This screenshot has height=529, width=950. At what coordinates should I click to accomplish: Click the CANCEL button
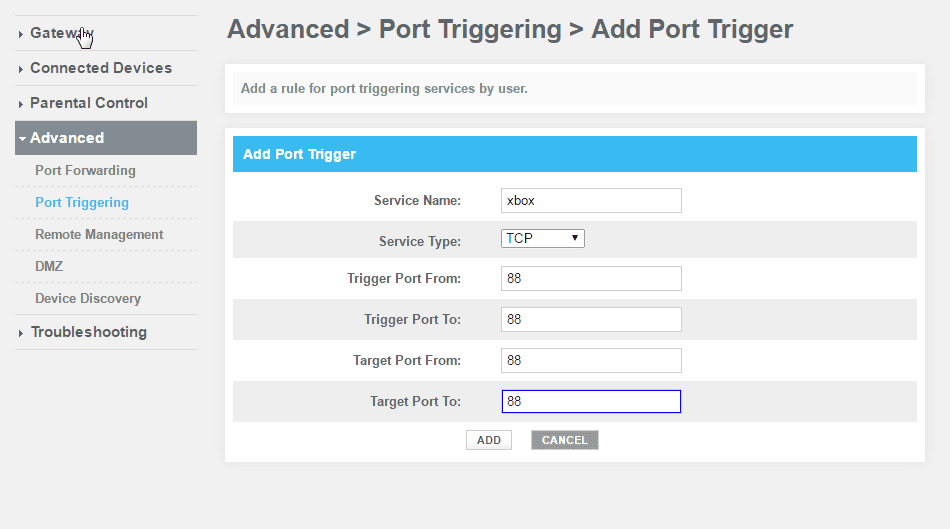coord(565,440)
